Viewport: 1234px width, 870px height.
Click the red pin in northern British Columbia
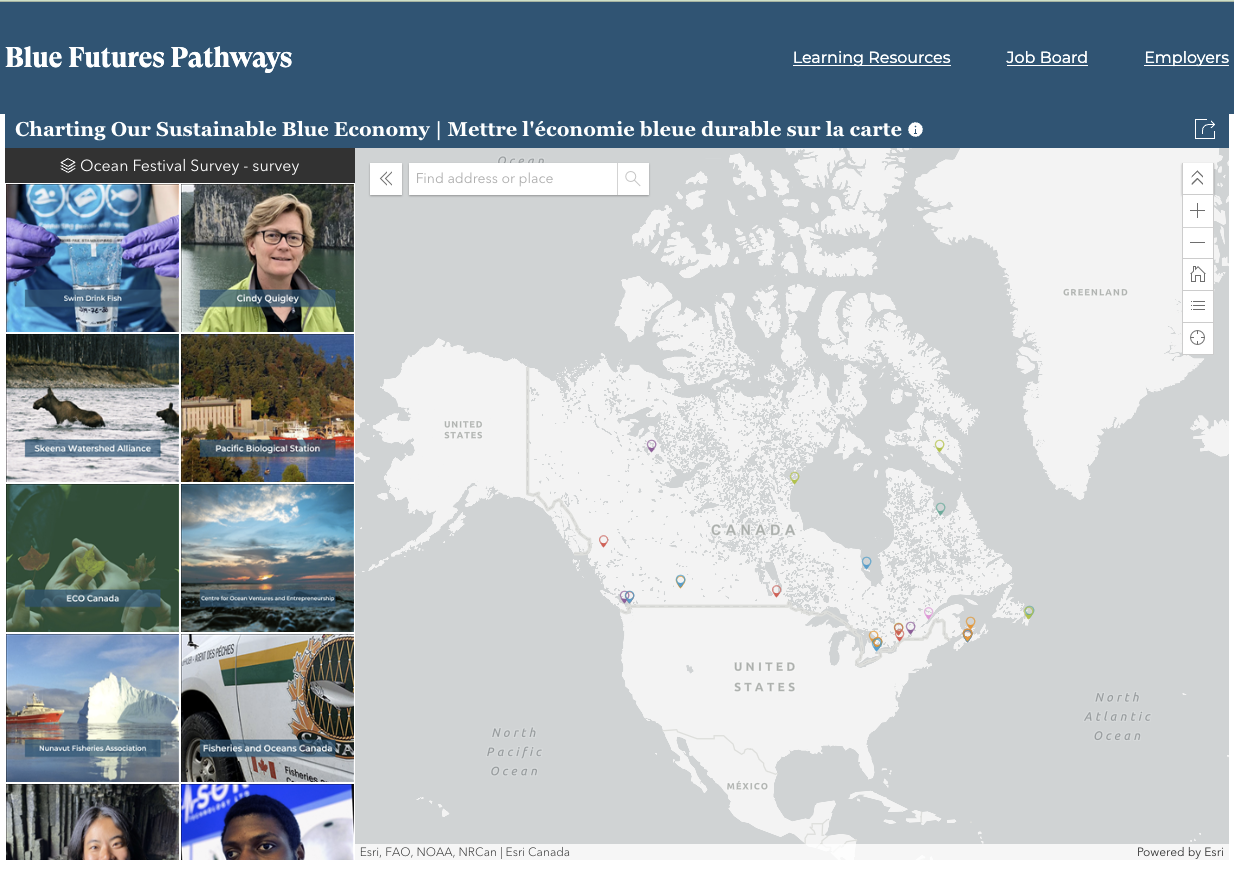coord(603,541)
